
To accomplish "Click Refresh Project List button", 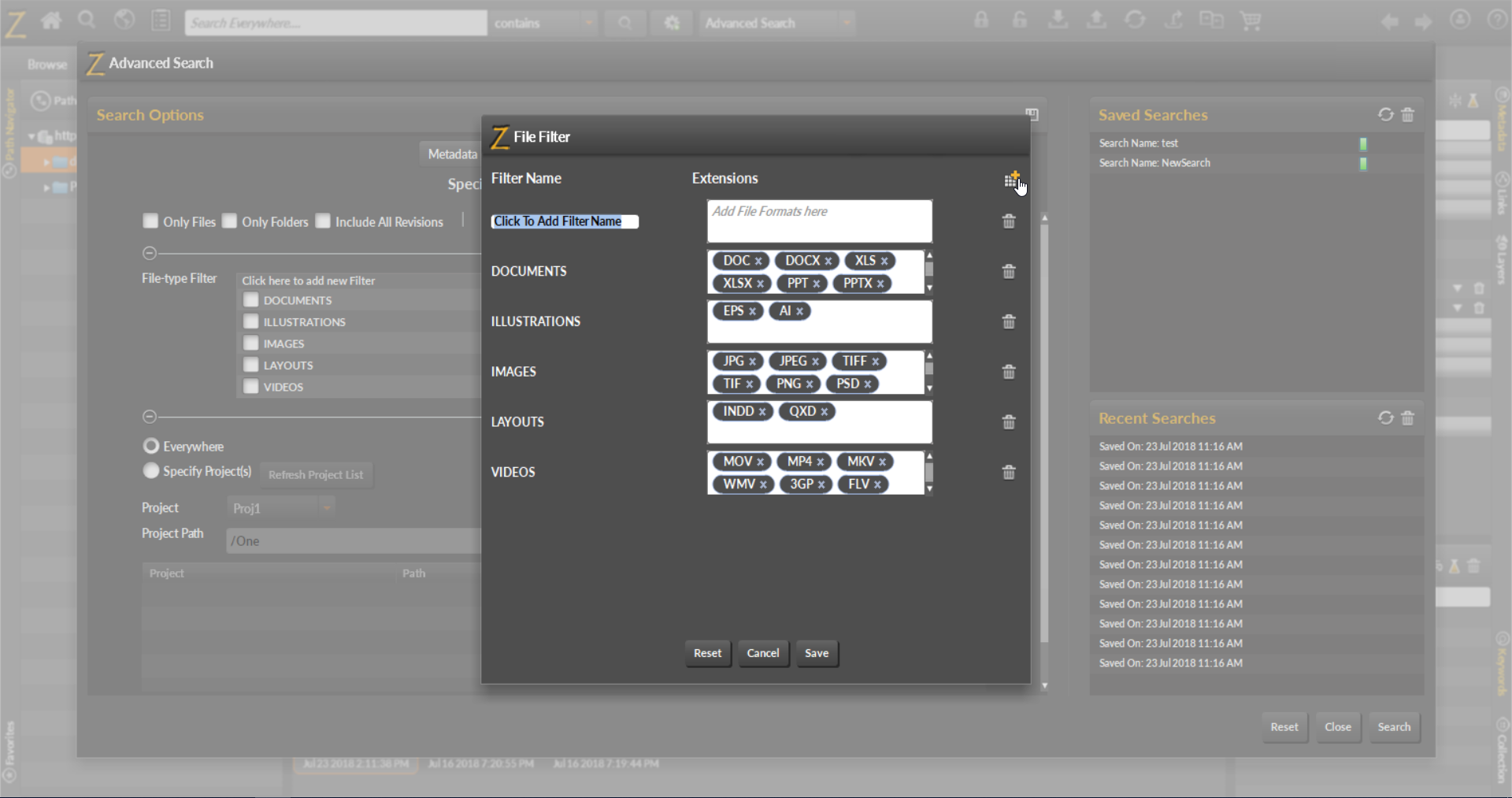I will 316,475.
